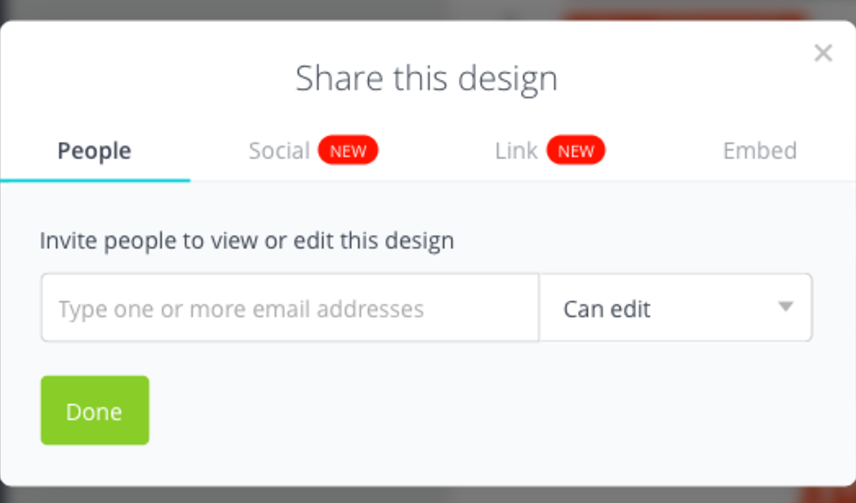Image resolution: width=856 pixels, height=503 pixels.
Task: Open the Social sharing tab
Action: click(280, 151)
